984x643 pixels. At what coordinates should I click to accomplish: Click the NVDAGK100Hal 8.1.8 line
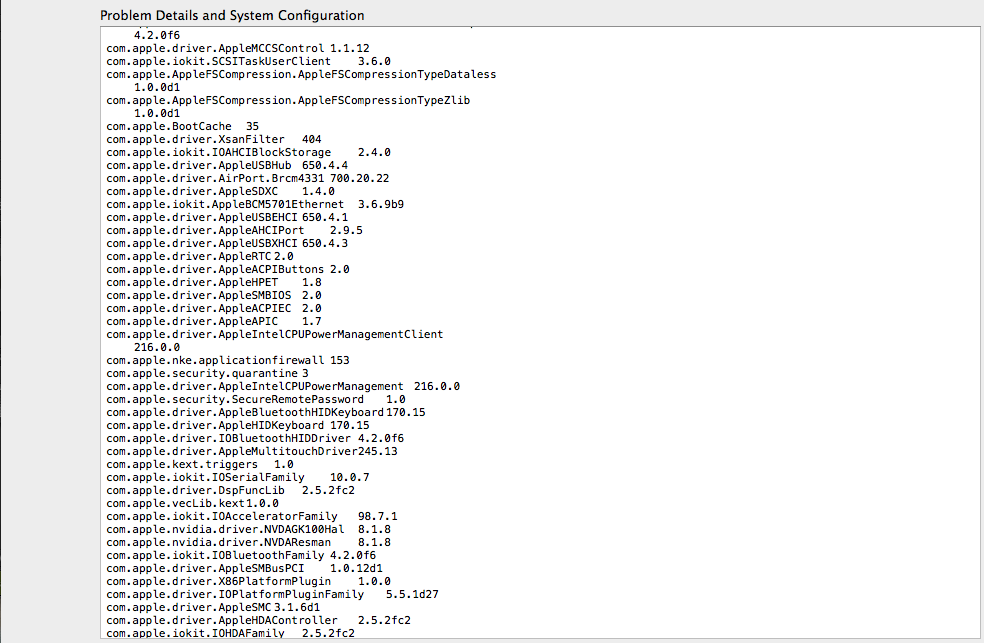click(x=249, y=529)
